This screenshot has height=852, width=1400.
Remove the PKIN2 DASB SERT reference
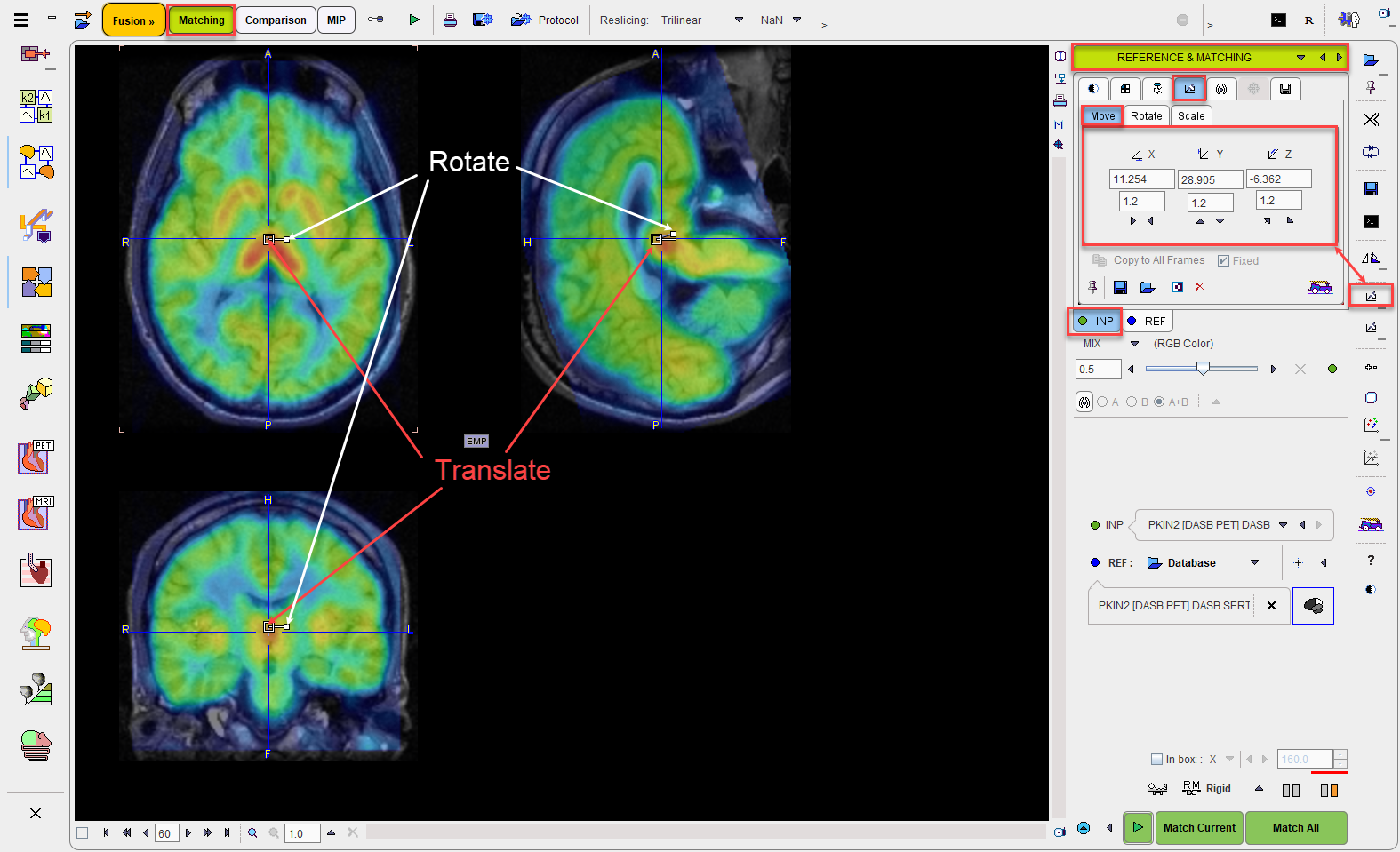coord(1271,606)
